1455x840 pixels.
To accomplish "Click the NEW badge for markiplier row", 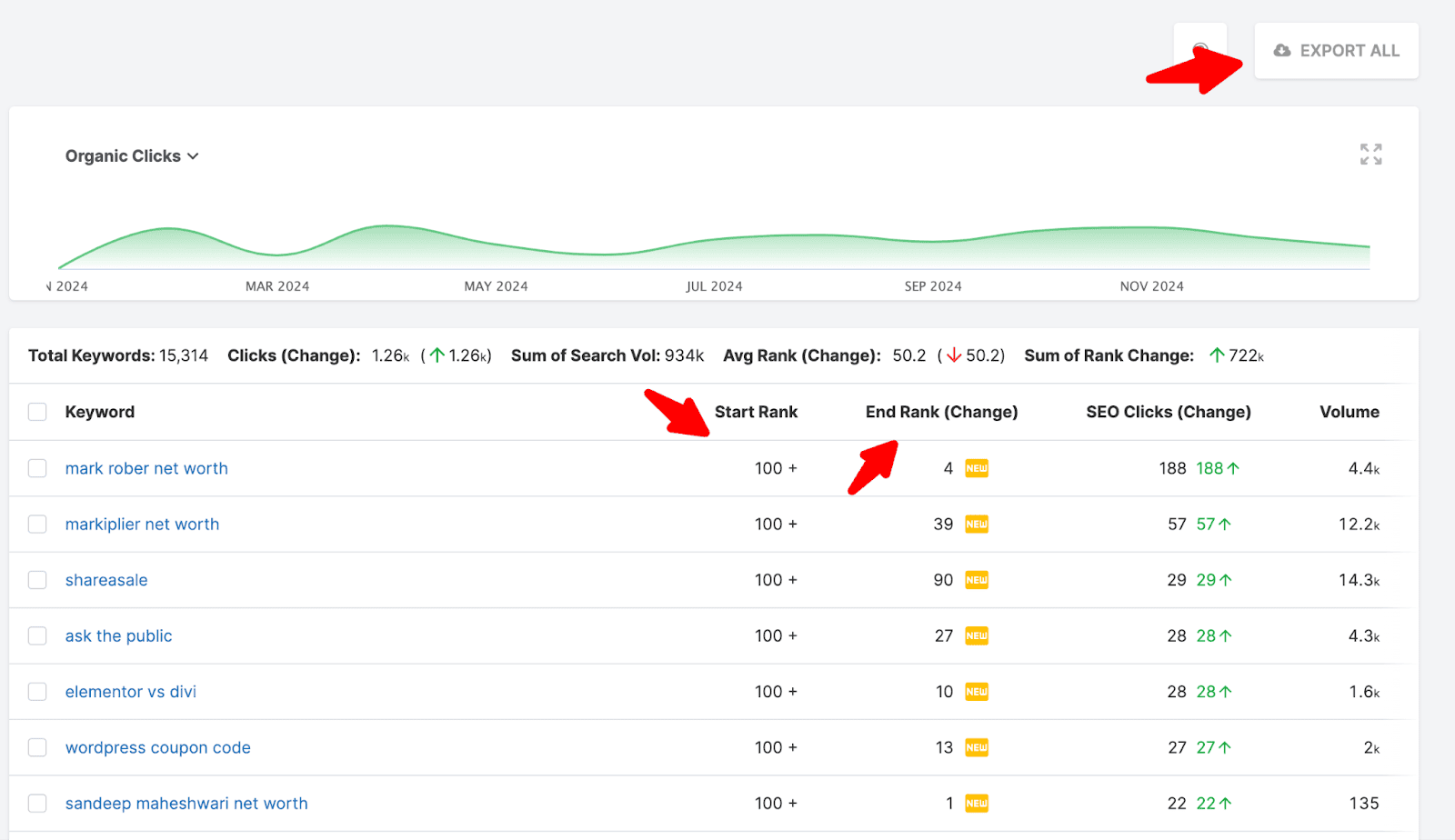I will (977, 525).
